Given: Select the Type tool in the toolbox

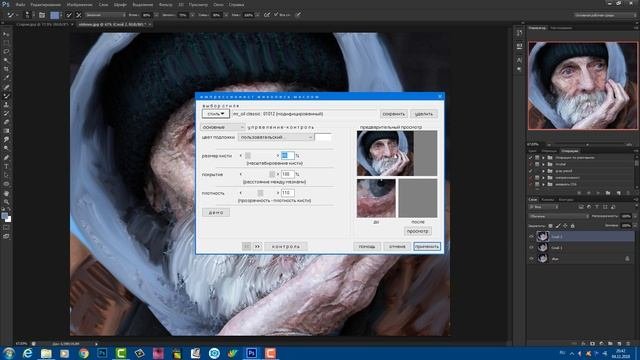Looking at the screenshot, I should point(6,166).
